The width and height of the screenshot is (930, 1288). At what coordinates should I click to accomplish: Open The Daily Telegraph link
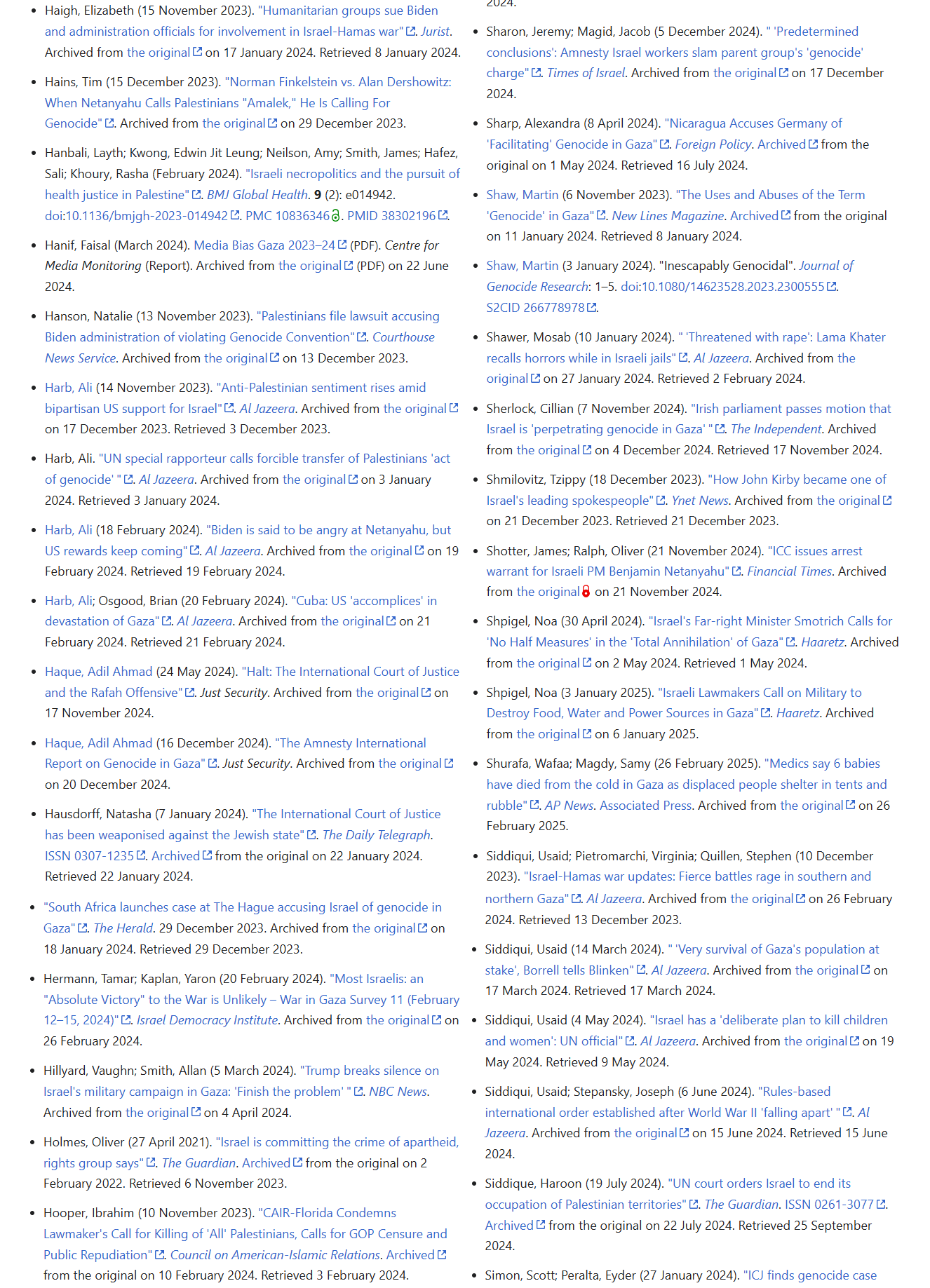point(377,835)
